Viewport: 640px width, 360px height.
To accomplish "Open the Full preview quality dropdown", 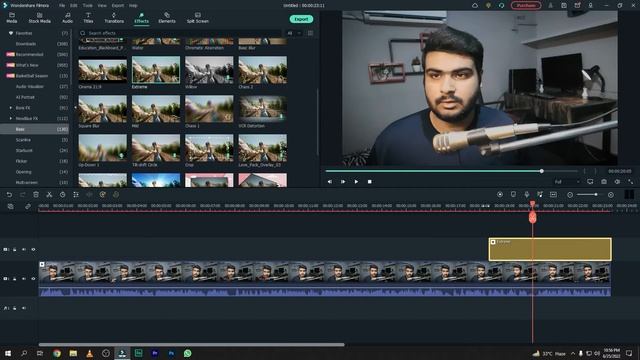I will point(567,182).
